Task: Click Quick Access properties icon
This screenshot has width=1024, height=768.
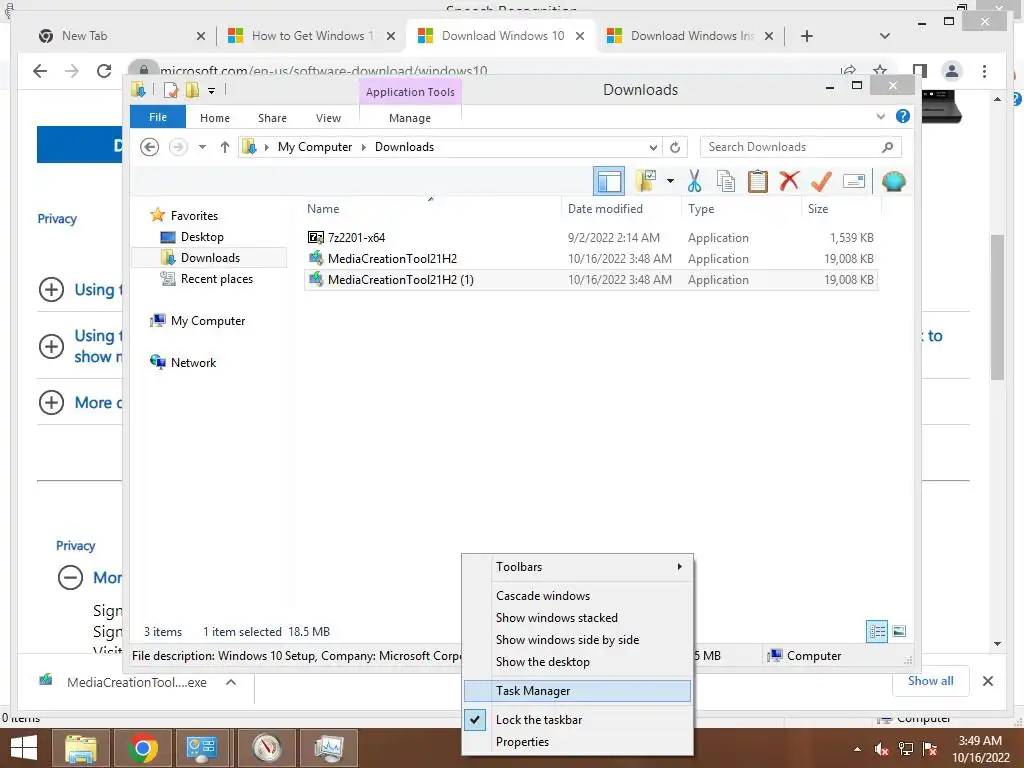Action: (x=171, y=90)
